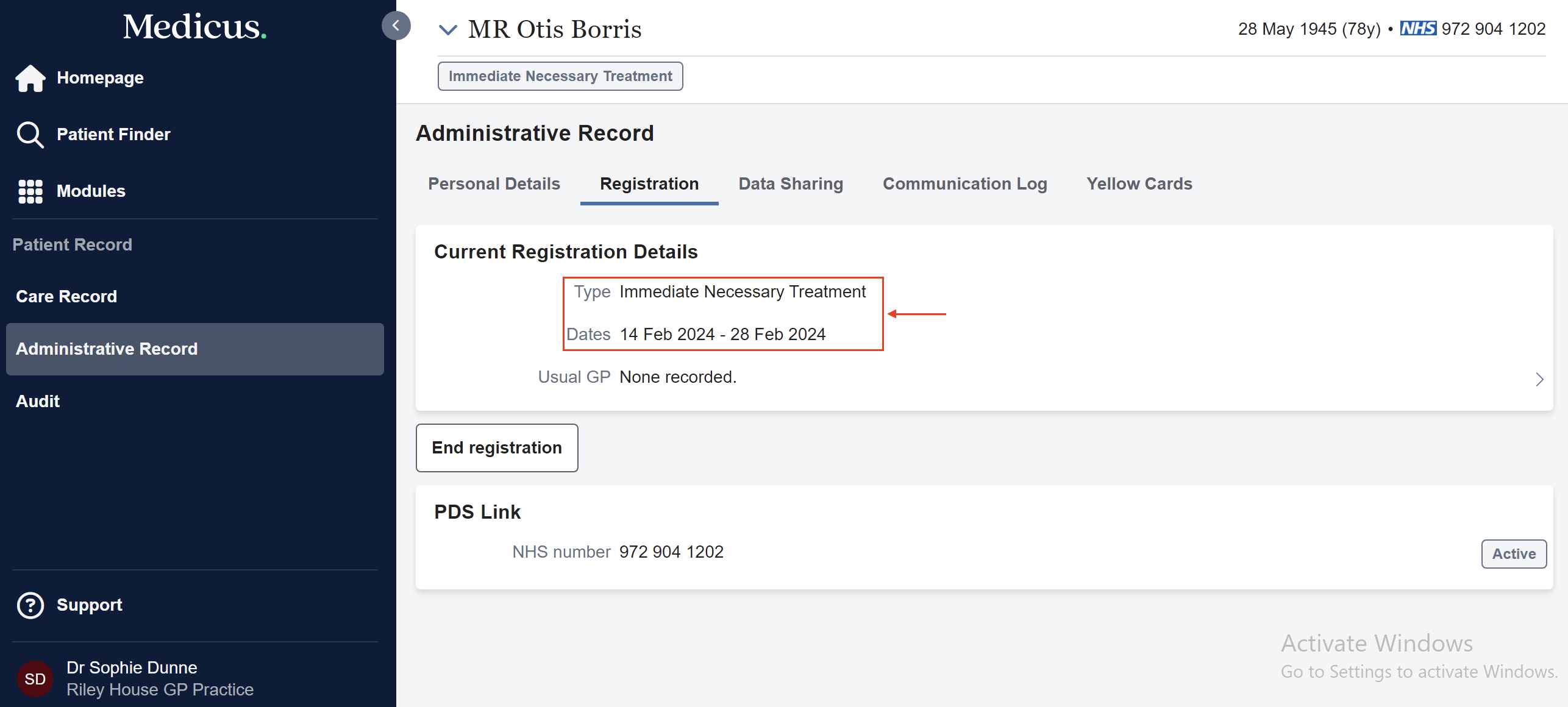Expand the patient banner chevron beside Otis Borris
Image resolution: width=1568 pixels, height=707 pixels.
(x=448, y=29)
